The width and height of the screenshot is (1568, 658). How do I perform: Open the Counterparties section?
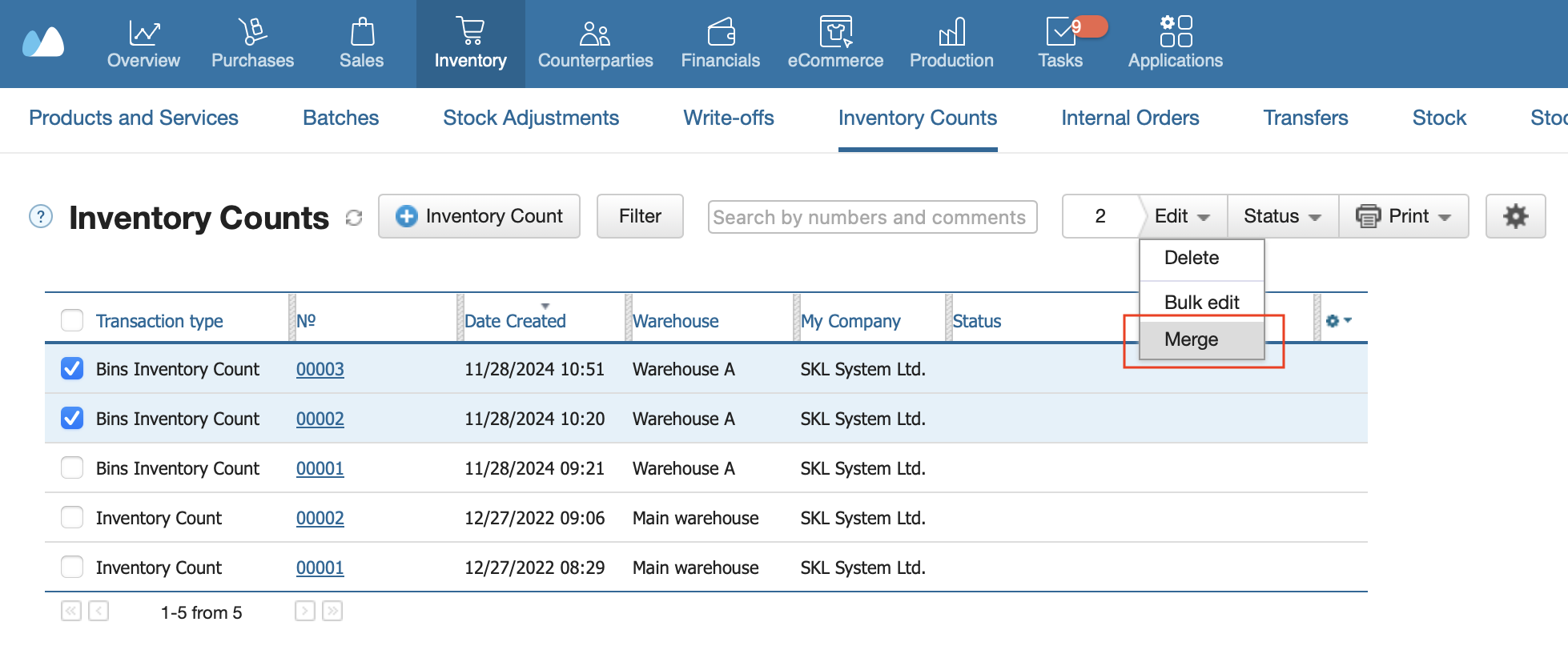(x=595, y=44)
